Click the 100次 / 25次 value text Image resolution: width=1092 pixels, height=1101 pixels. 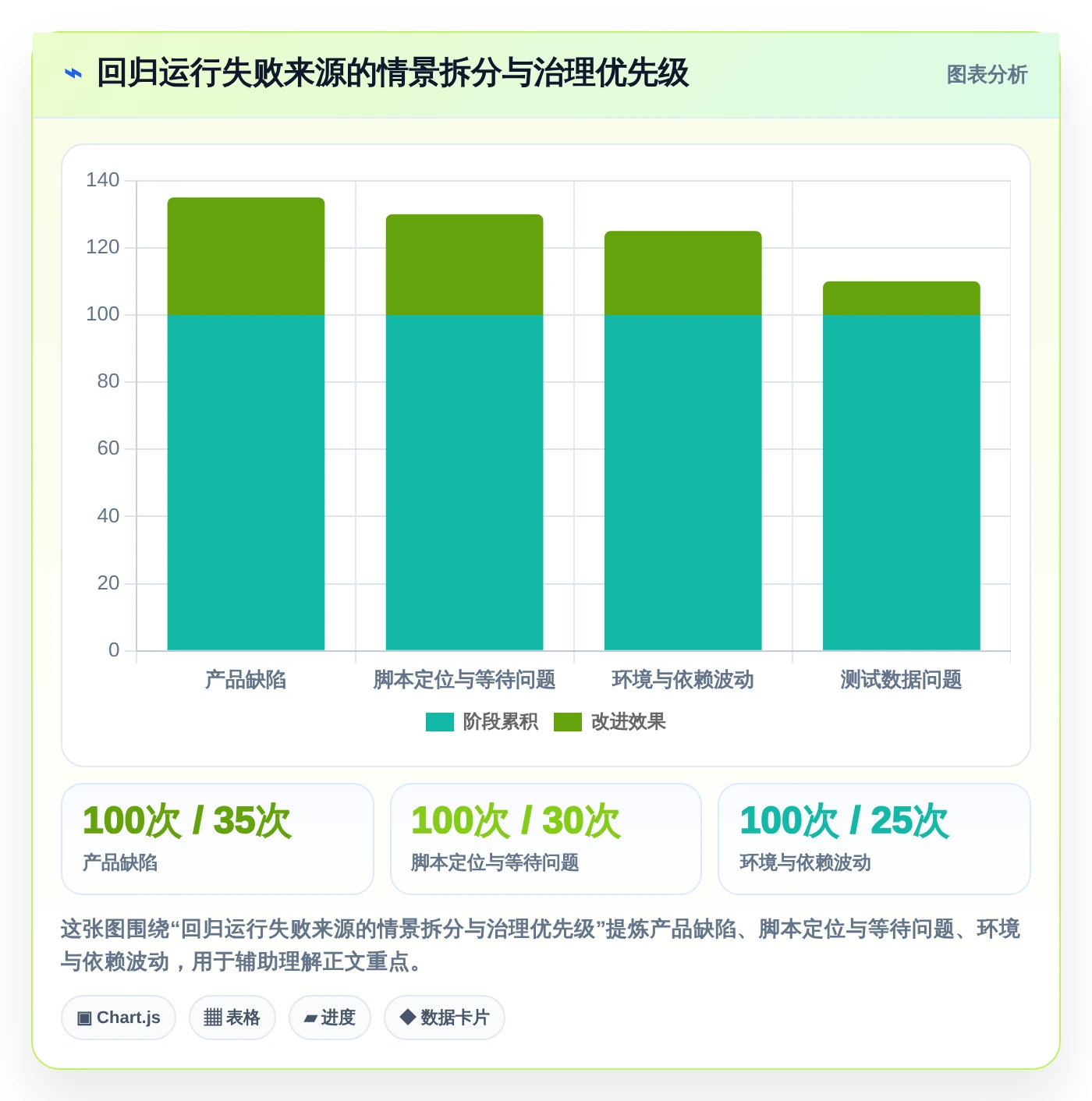pos(844,821)
